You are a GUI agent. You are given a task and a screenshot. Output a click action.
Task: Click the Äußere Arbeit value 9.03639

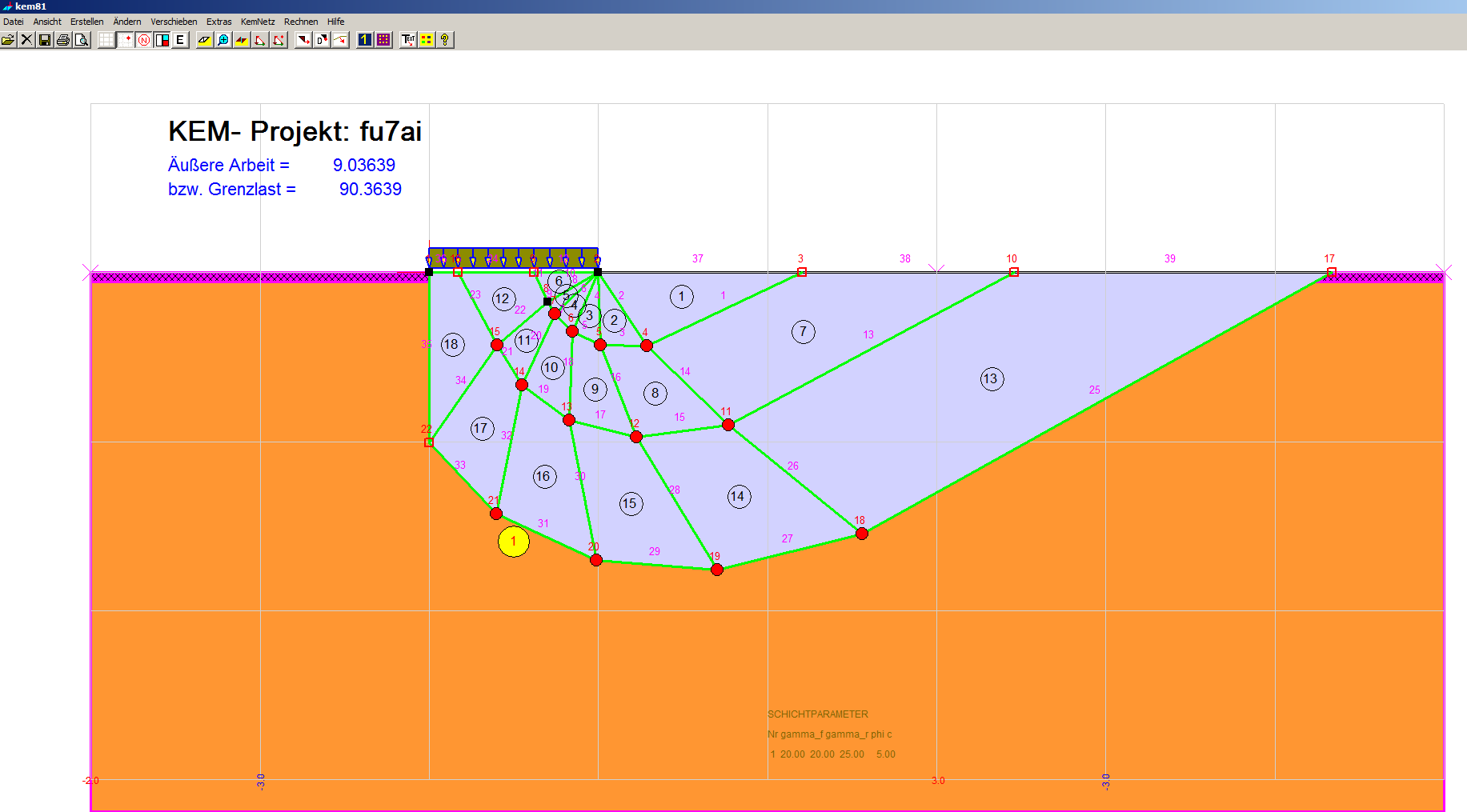coord(364,166)
